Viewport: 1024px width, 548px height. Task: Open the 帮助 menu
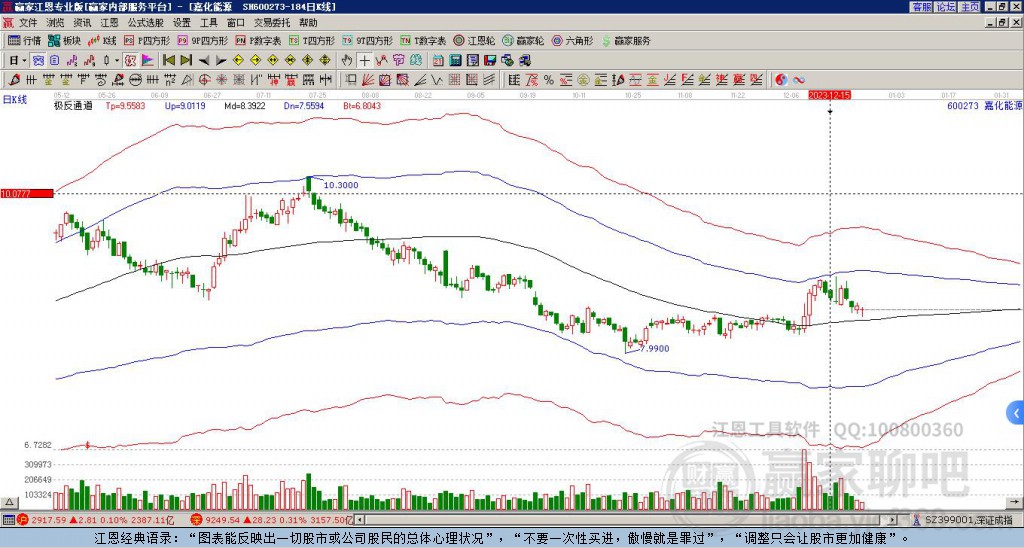308,23
